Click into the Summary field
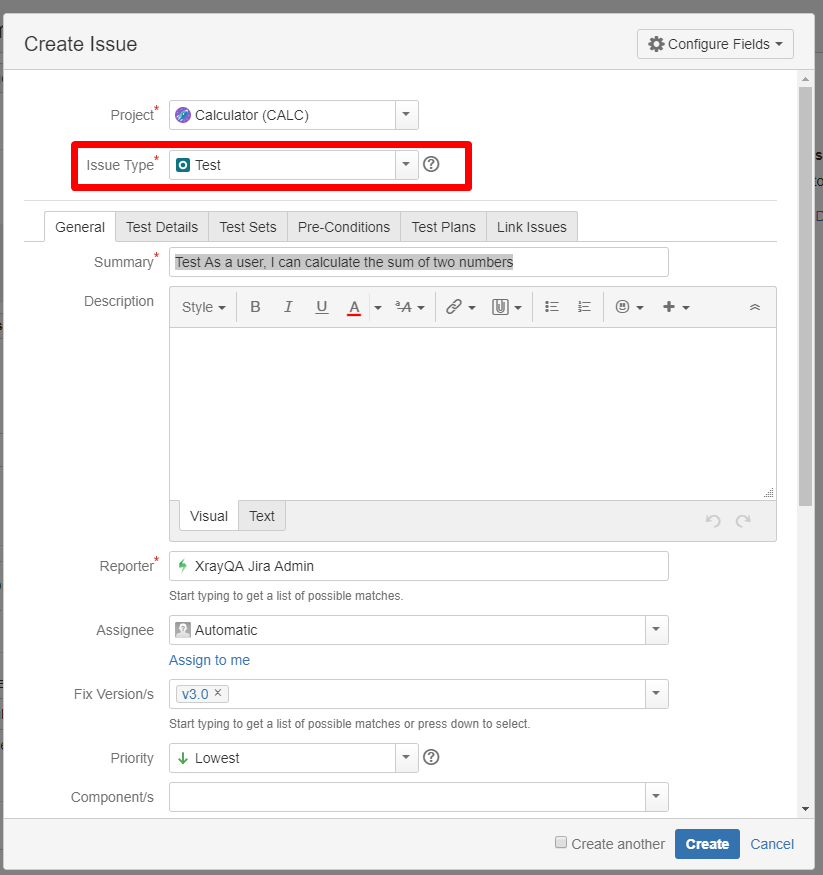823x875 pixels. tap(418, 262)
